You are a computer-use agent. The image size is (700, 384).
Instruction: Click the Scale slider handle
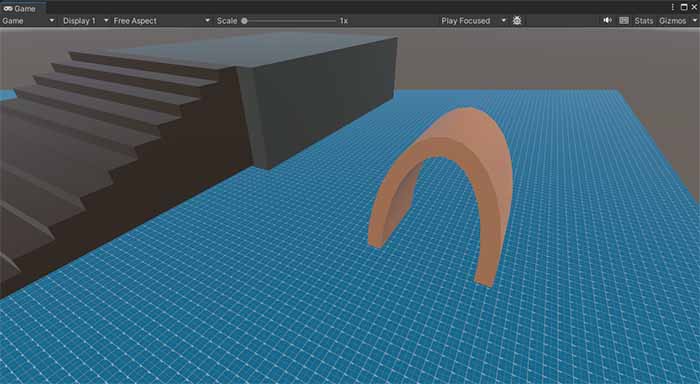click(244, 21)
